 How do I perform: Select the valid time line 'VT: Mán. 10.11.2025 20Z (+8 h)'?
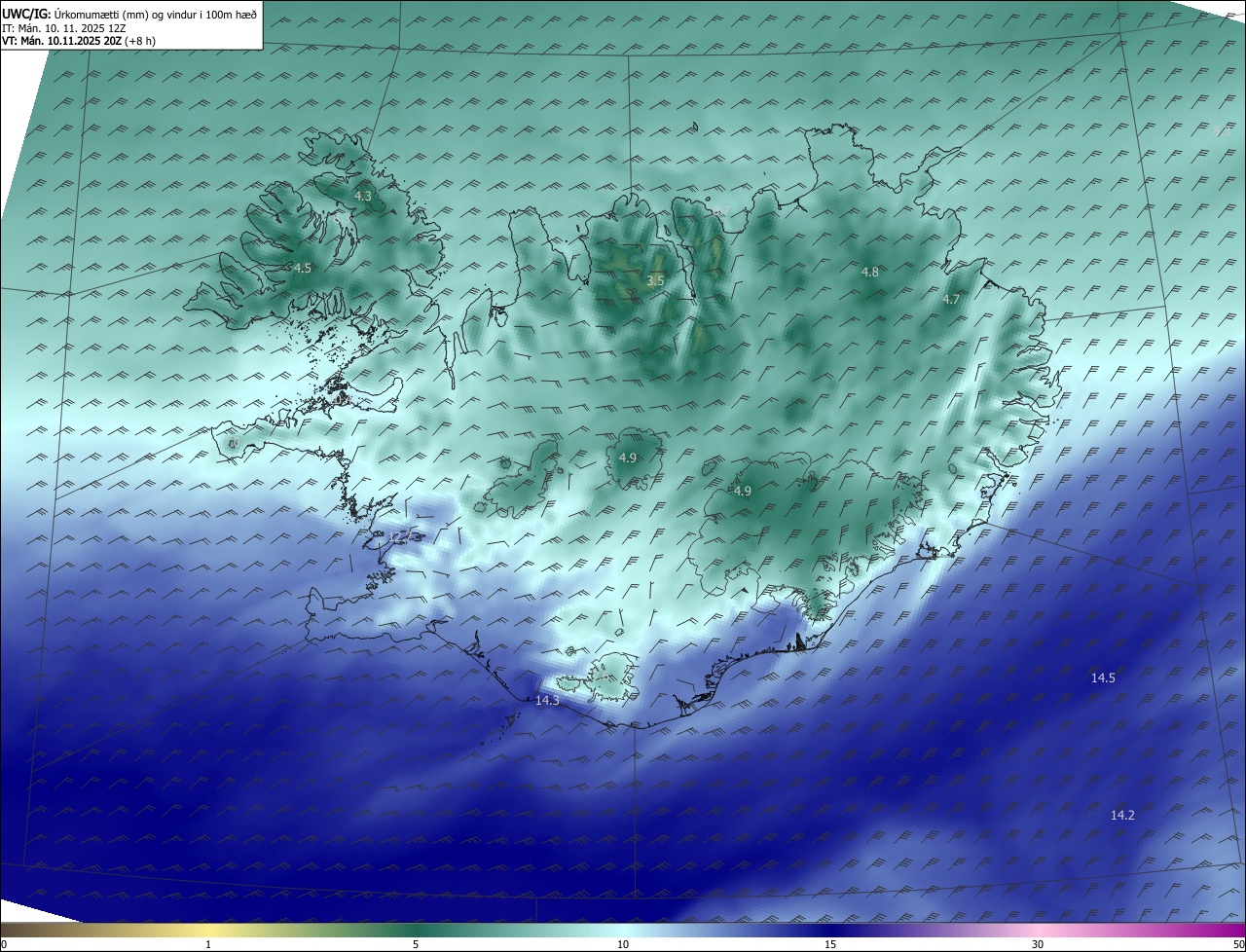79,41
